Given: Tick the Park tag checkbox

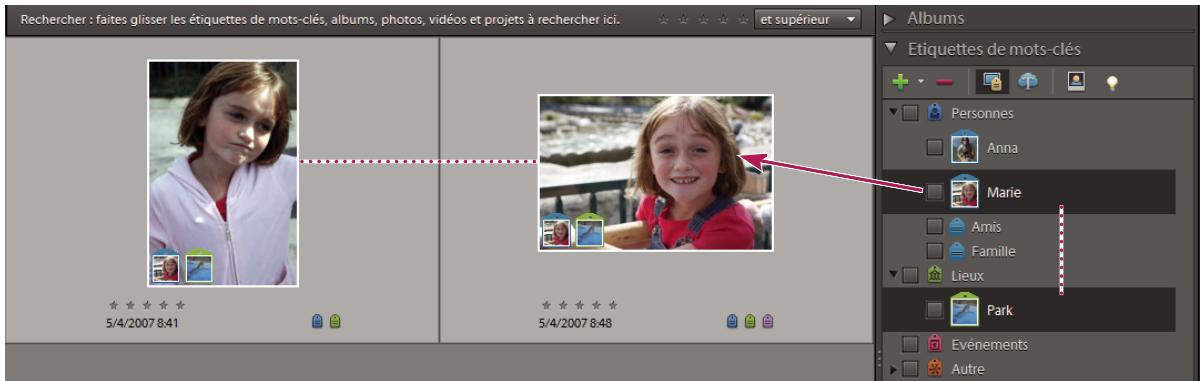Looking at the screenshot, I should [934, 310].
